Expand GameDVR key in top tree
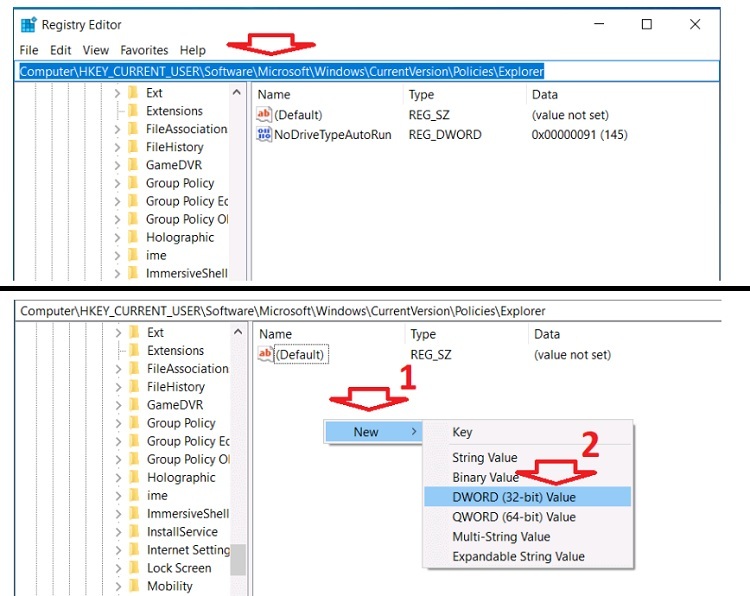The image size is (750, 596). [118, 166]
